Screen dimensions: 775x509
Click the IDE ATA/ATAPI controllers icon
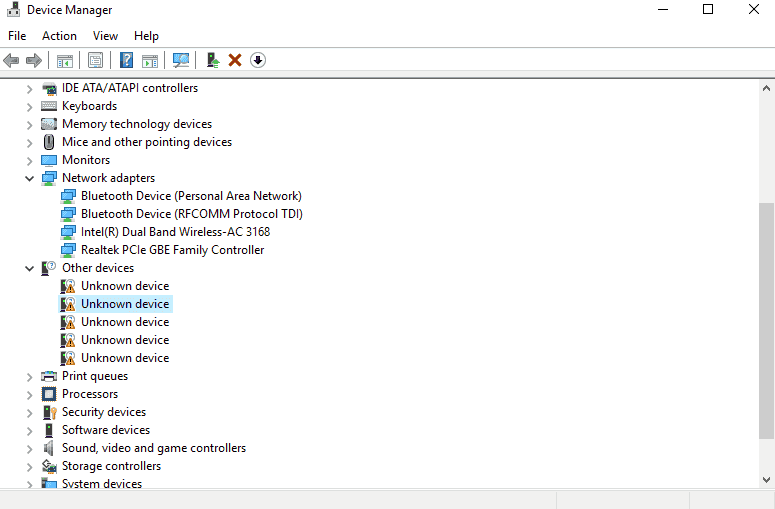pyautogui.click(x=49, y=88)
